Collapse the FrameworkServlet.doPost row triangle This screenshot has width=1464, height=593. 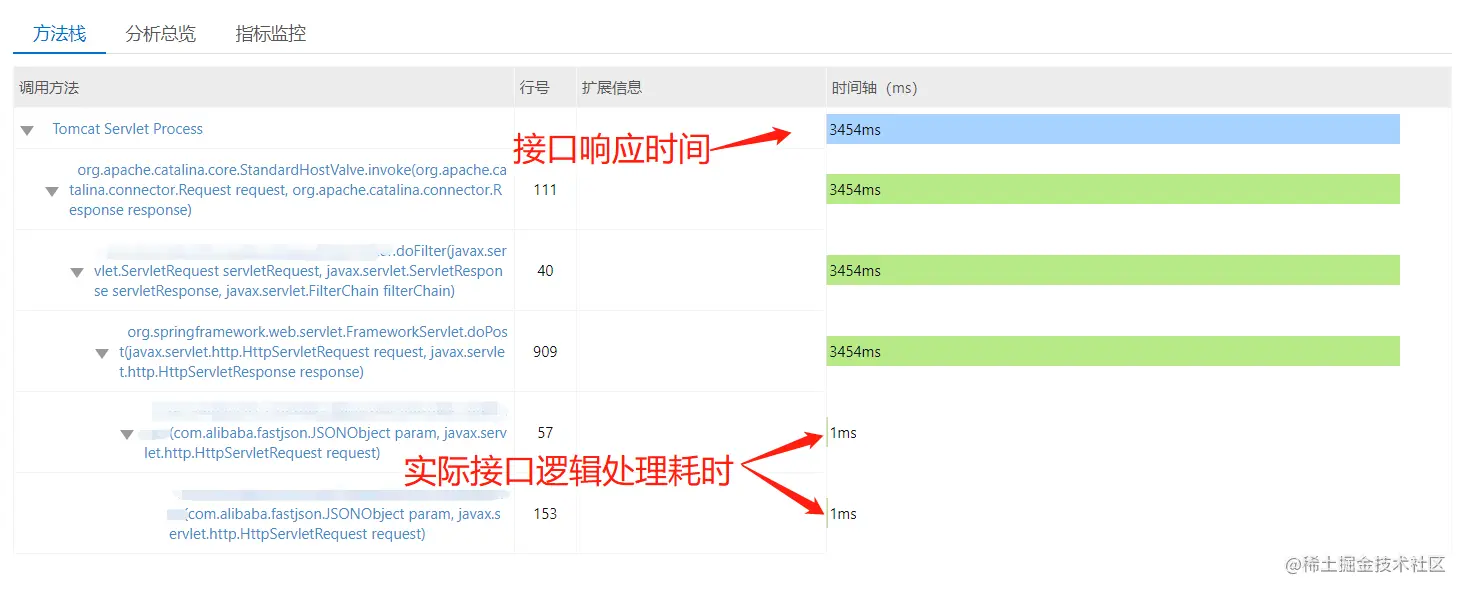coord(102,353)
